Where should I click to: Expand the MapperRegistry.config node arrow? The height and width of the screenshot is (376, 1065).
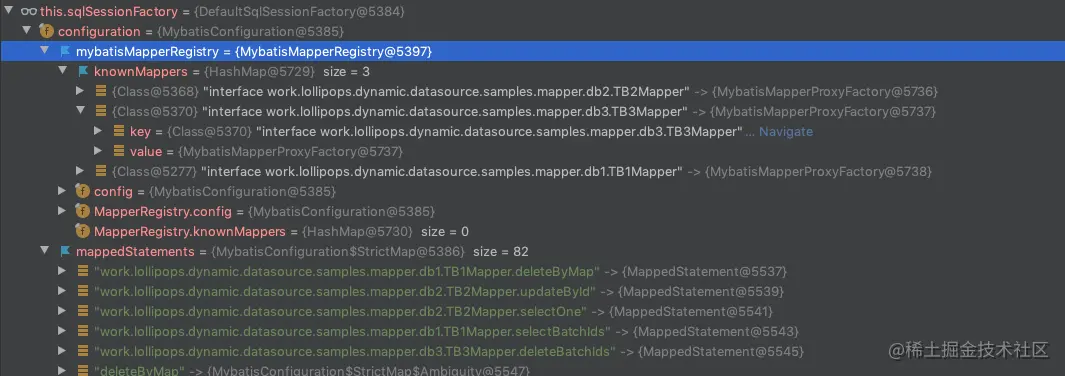[x=62, y=211]
